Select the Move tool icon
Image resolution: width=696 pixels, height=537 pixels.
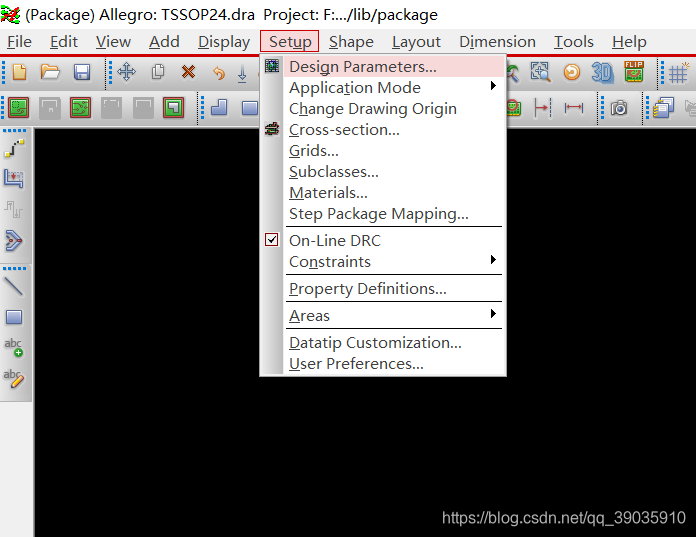pos(127,72)
